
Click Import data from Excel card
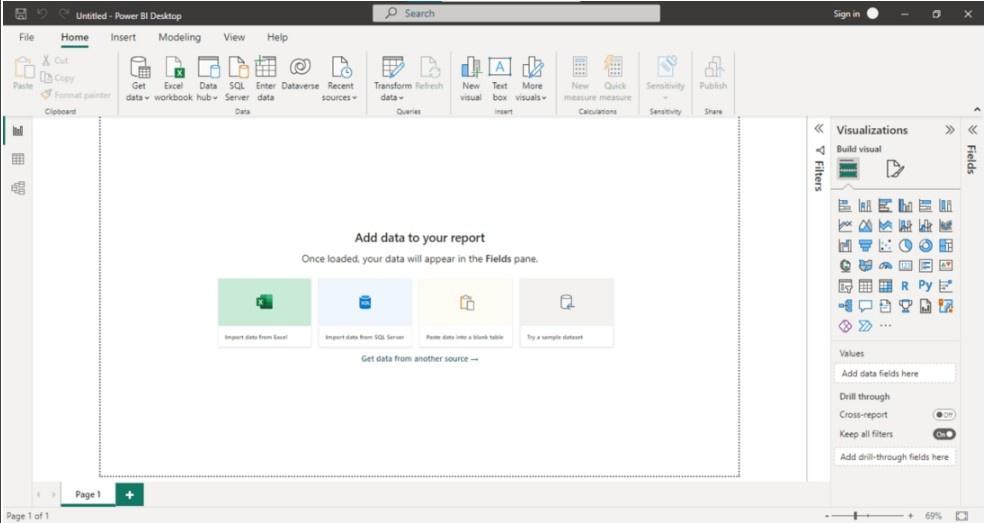pyautogui.click(x=264, y=312)
